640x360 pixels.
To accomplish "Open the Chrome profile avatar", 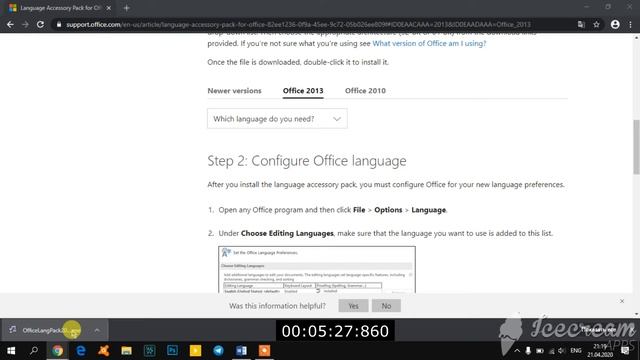I will tap(615, 24).
